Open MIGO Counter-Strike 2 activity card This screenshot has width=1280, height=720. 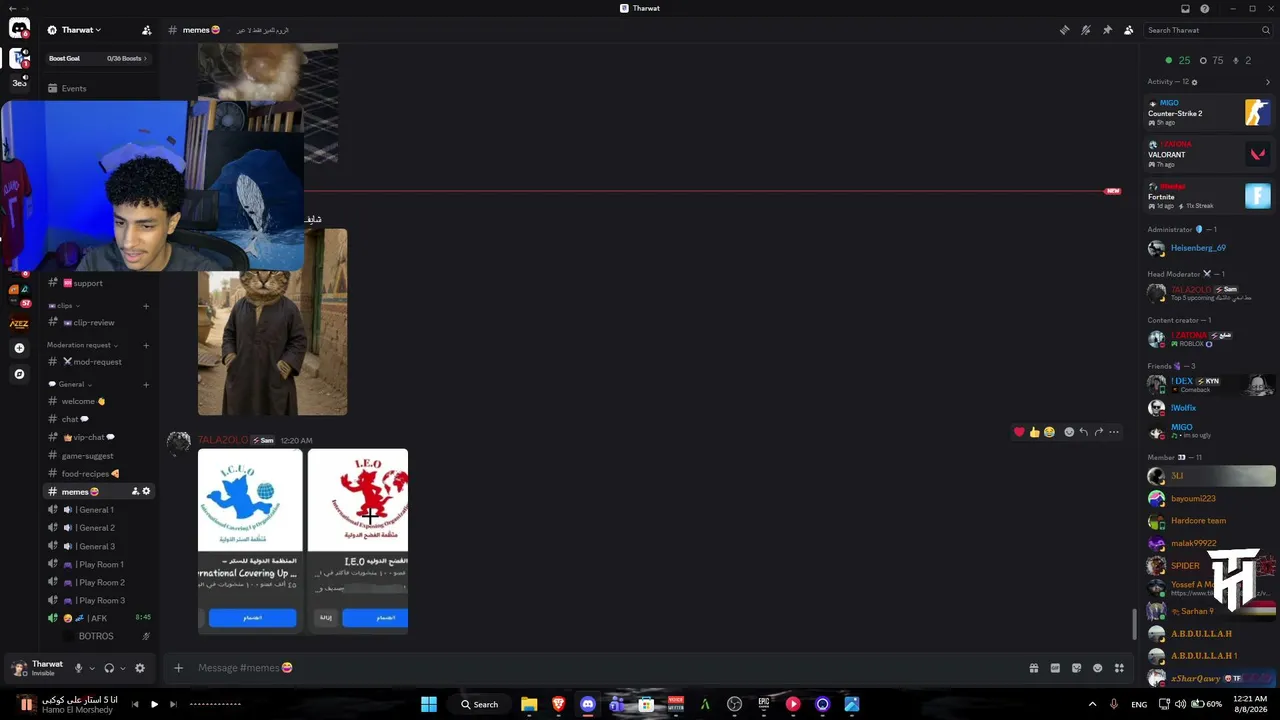coord(1209,112)
